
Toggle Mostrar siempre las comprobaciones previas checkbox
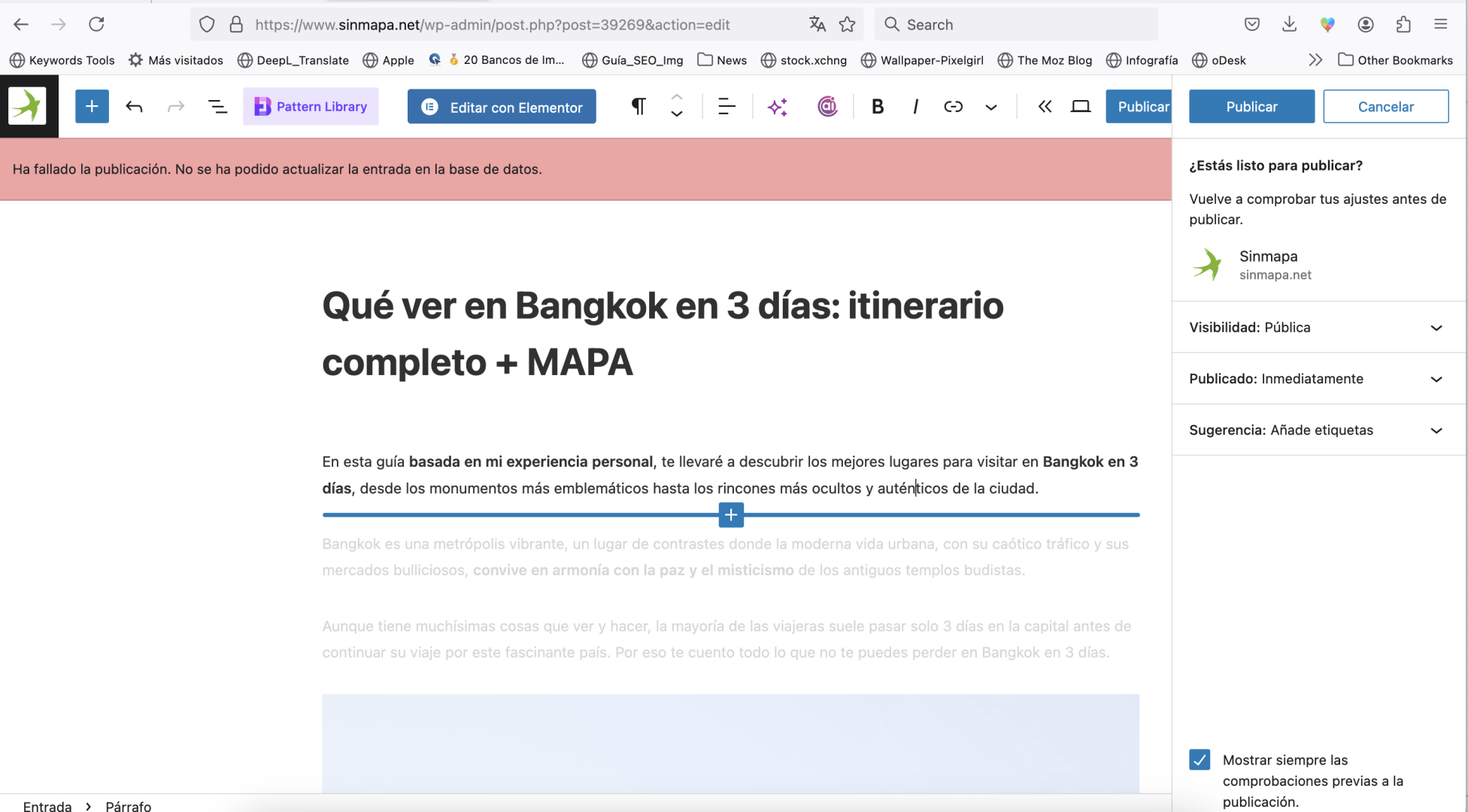(x=1200, y=759)
